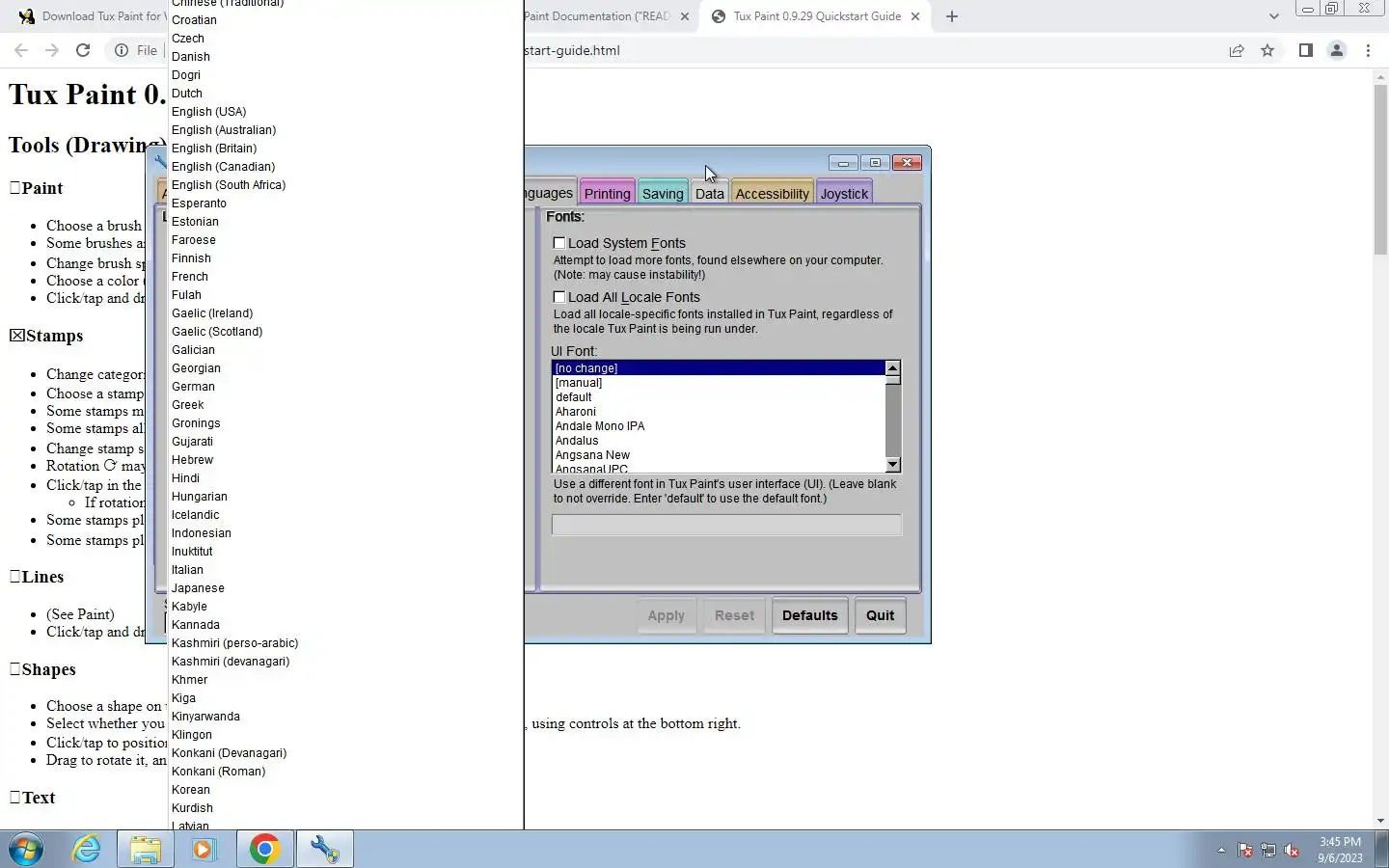Open volume control in system tray
The width and height of the screenshot is (1389, 868).
click(1292, 851)
